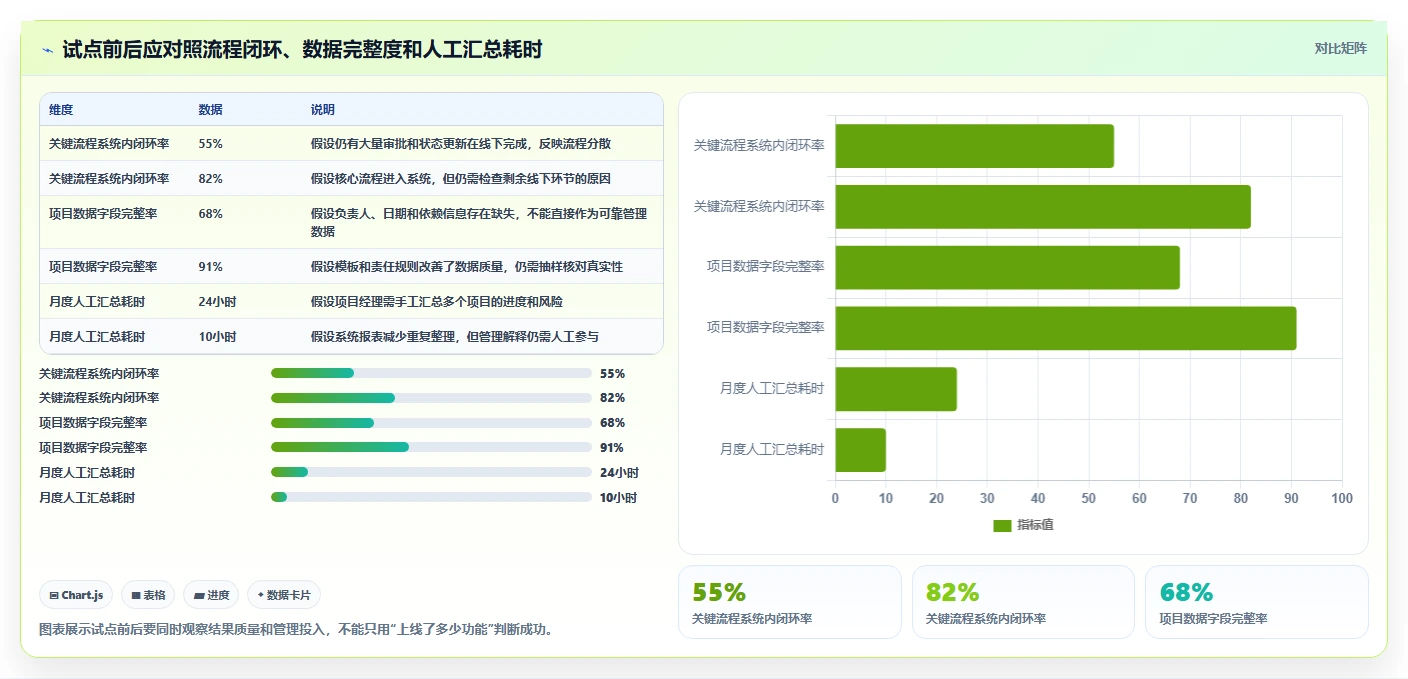This screenshot has width=1408, height=679.
Task: Click the description starting 假设仍有大量审批
Action: point(461,144)
